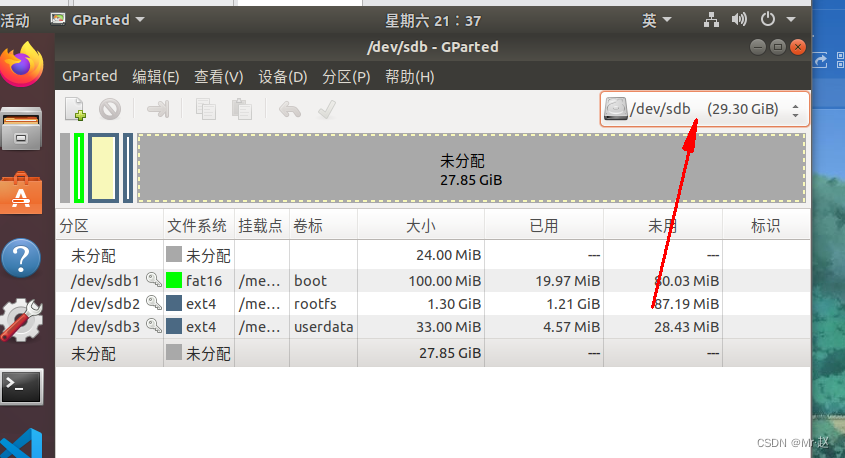Select the yellow-filled ext4 rootfs block
The height and width of the screenshot is (458, 845).
103,168
